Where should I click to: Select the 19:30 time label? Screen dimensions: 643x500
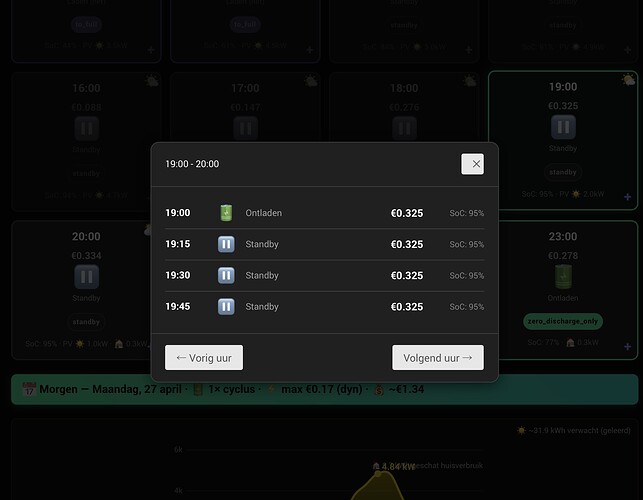(x=178, y=275)
